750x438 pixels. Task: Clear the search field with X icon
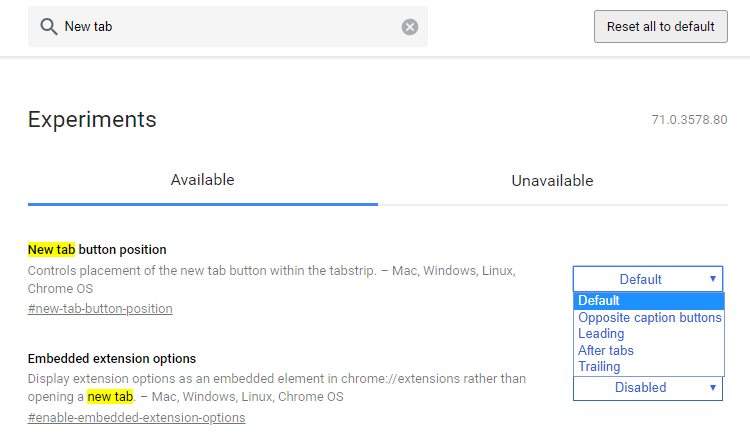click(x=409, y=27)
